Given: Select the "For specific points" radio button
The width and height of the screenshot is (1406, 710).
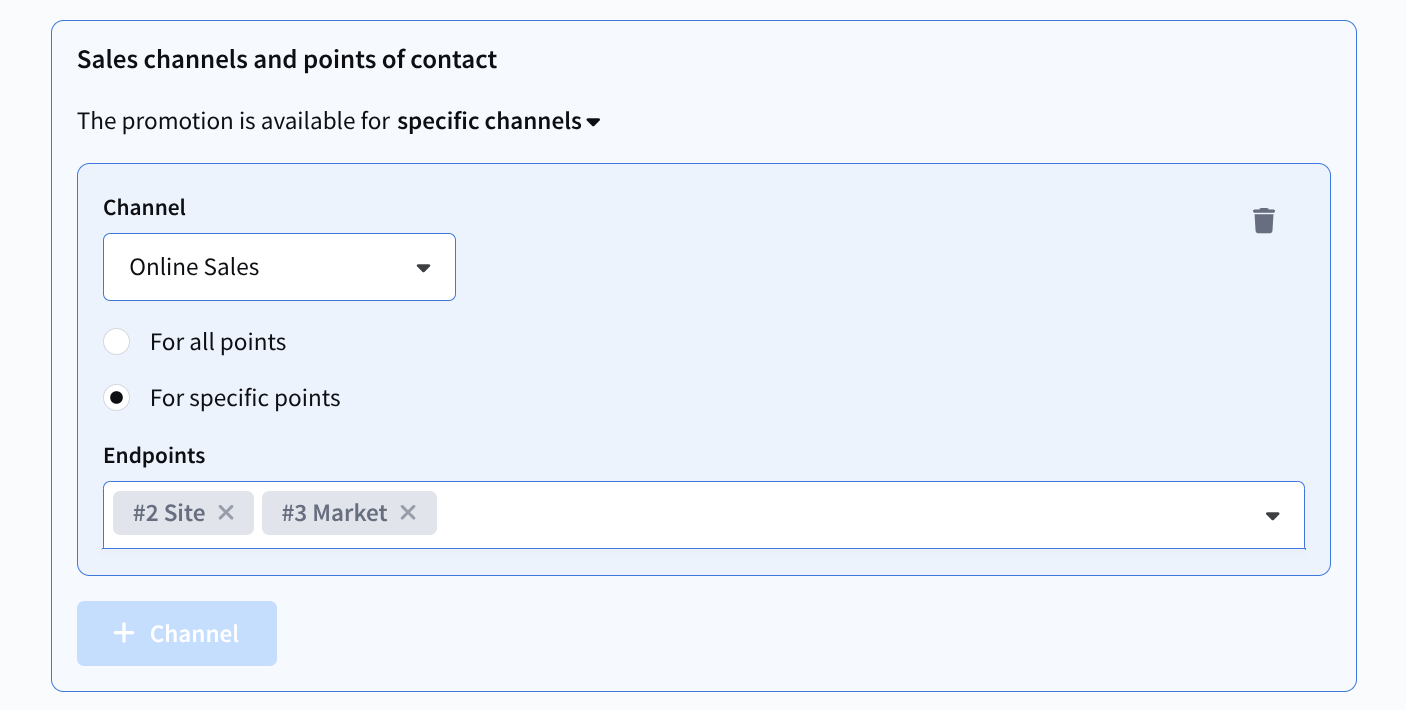Looking at the screenshot, I should [x=117, y=398].
